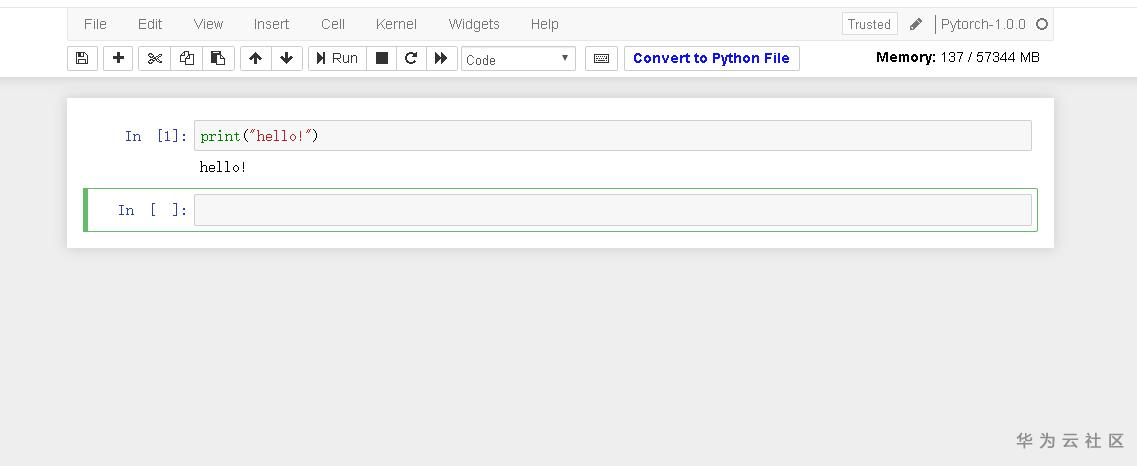Open the cell type Code dropdown
The image size is (1137, 466).
[518, 59]
